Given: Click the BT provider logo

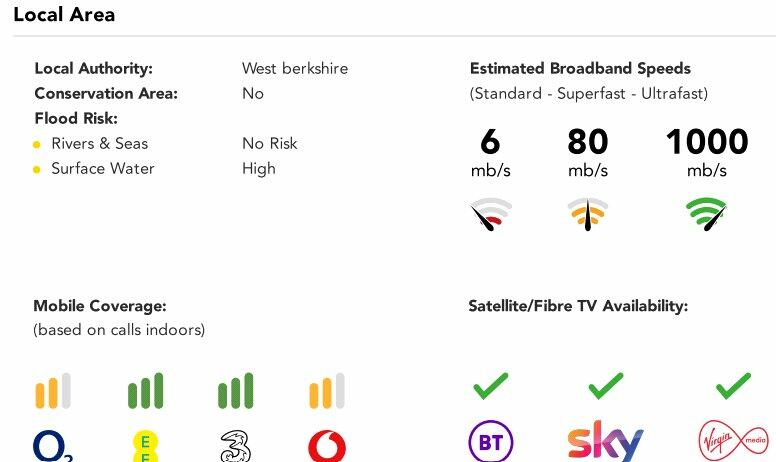Looking at the screenshot, I should click(x=491, y=442).
